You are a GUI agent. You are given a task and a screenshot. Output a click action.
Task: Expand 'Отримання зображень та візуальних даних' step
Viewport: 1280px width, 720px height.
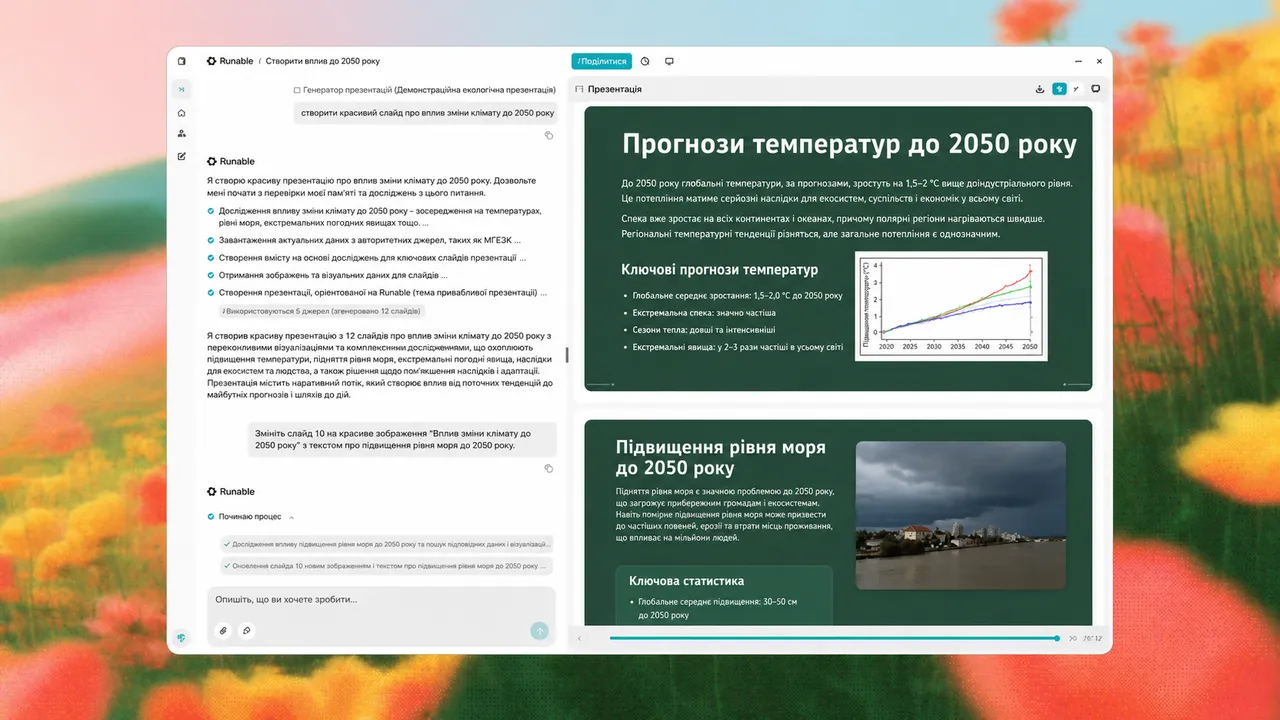327,275
